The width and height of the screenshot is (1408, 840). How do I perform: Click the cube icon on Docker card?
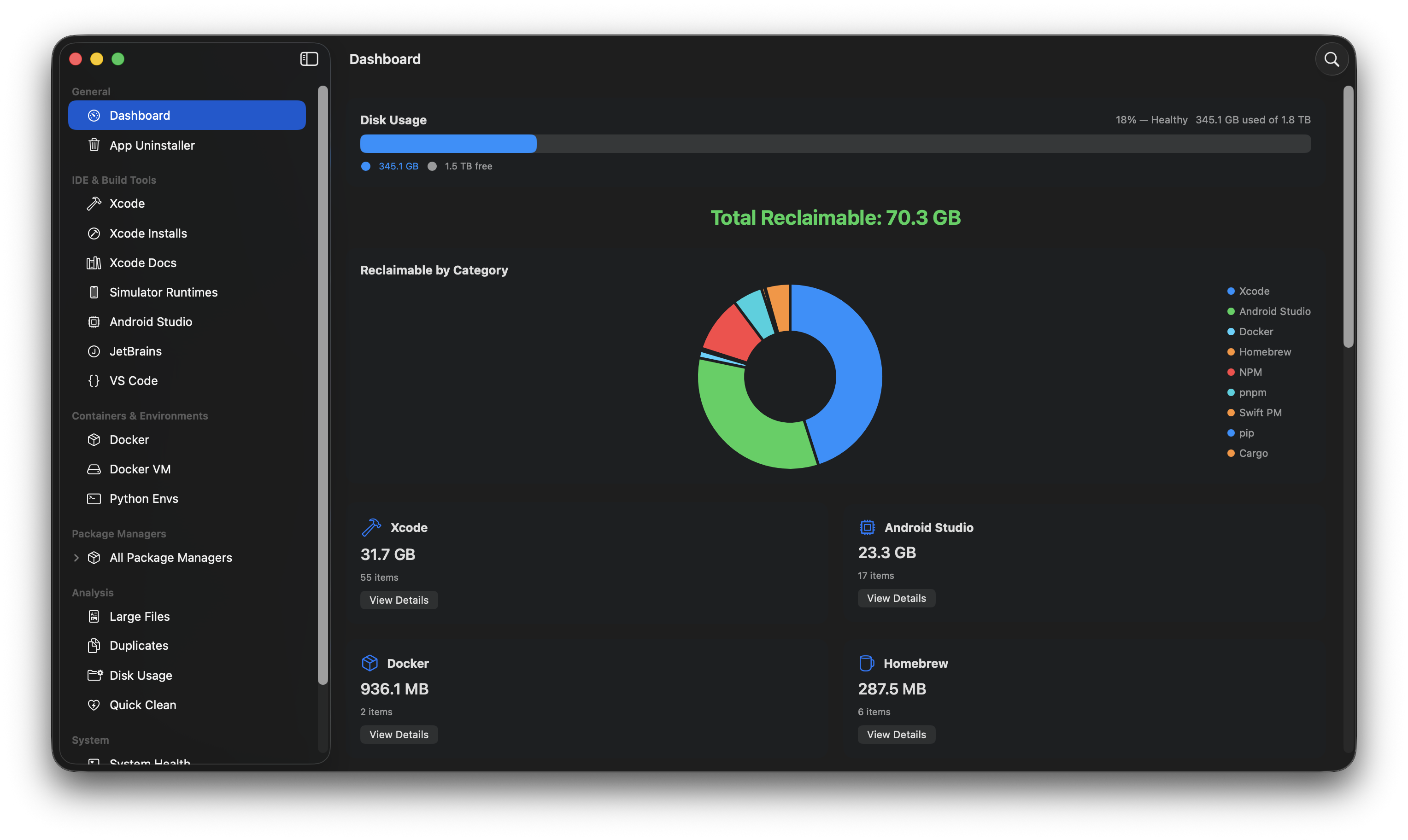coord(370,663)
